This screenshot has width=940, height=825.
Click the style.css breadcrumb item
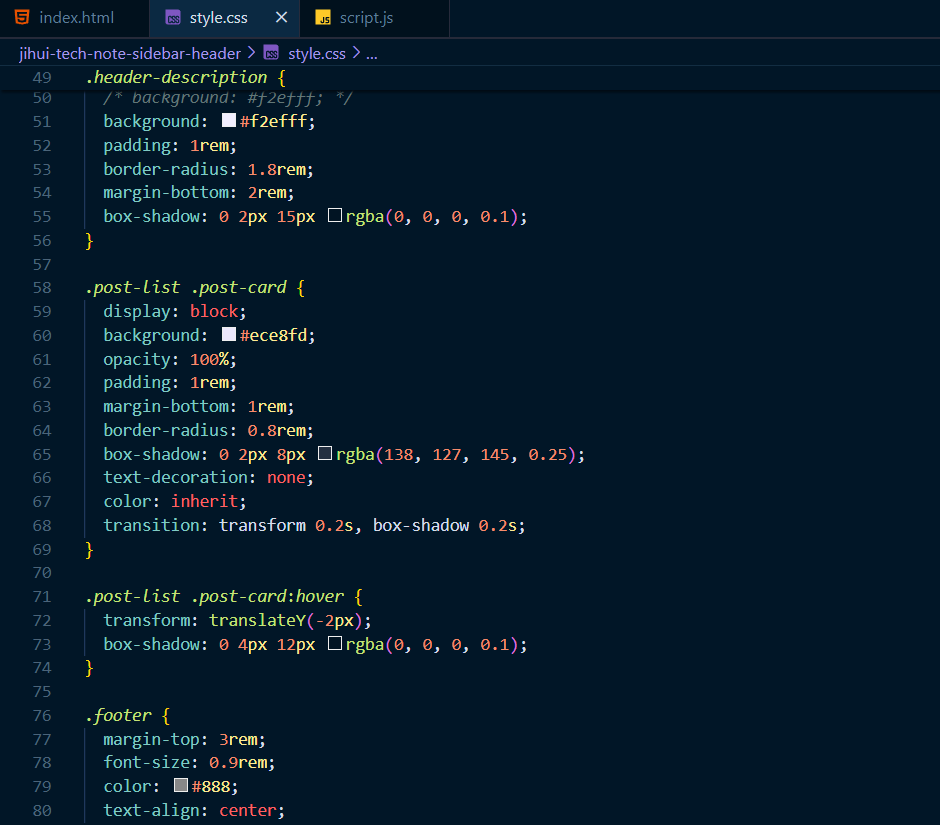pos(317,53)
